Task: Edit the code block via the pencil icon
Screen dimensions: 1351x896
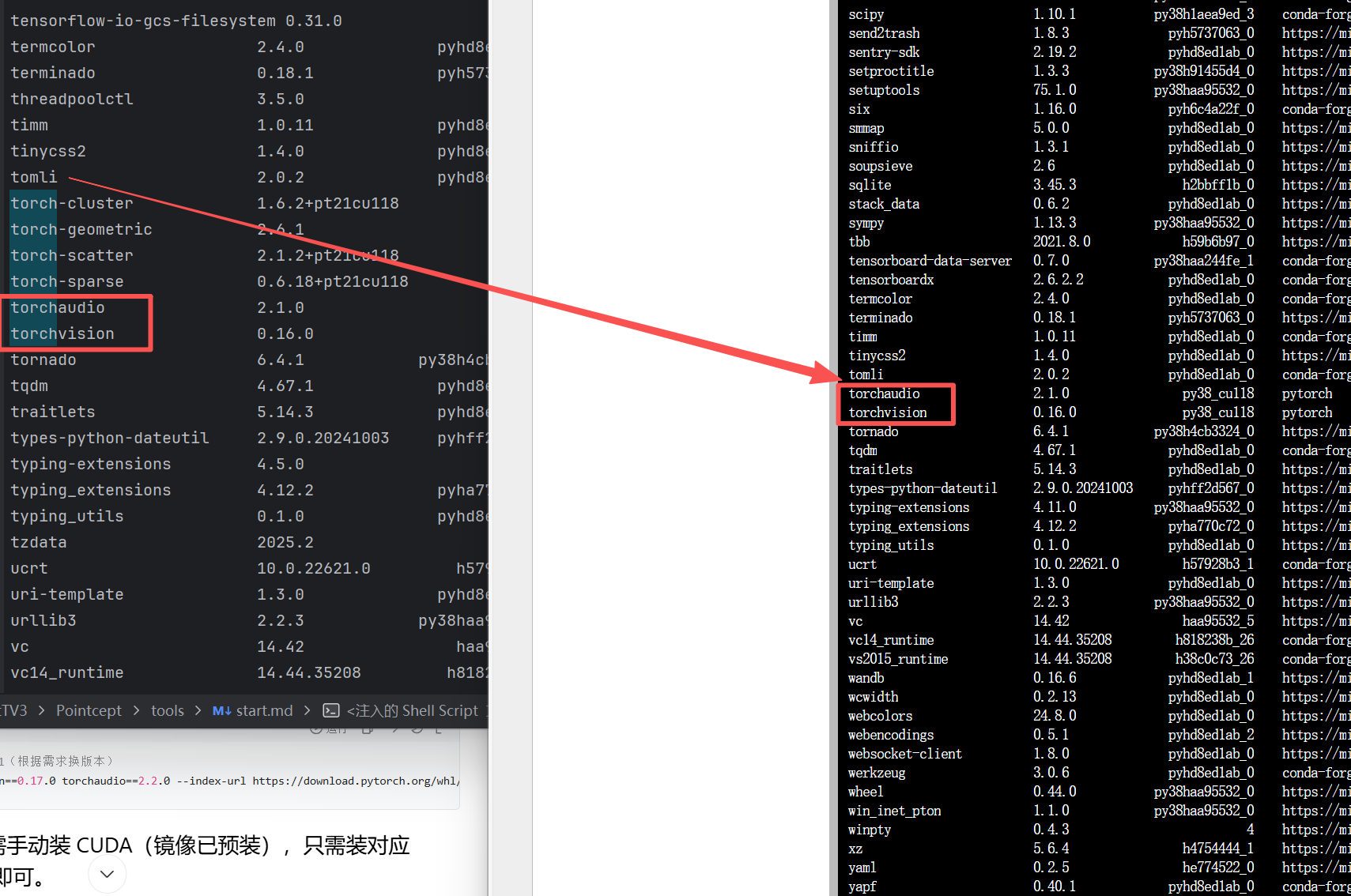Action: pos(394,729)
